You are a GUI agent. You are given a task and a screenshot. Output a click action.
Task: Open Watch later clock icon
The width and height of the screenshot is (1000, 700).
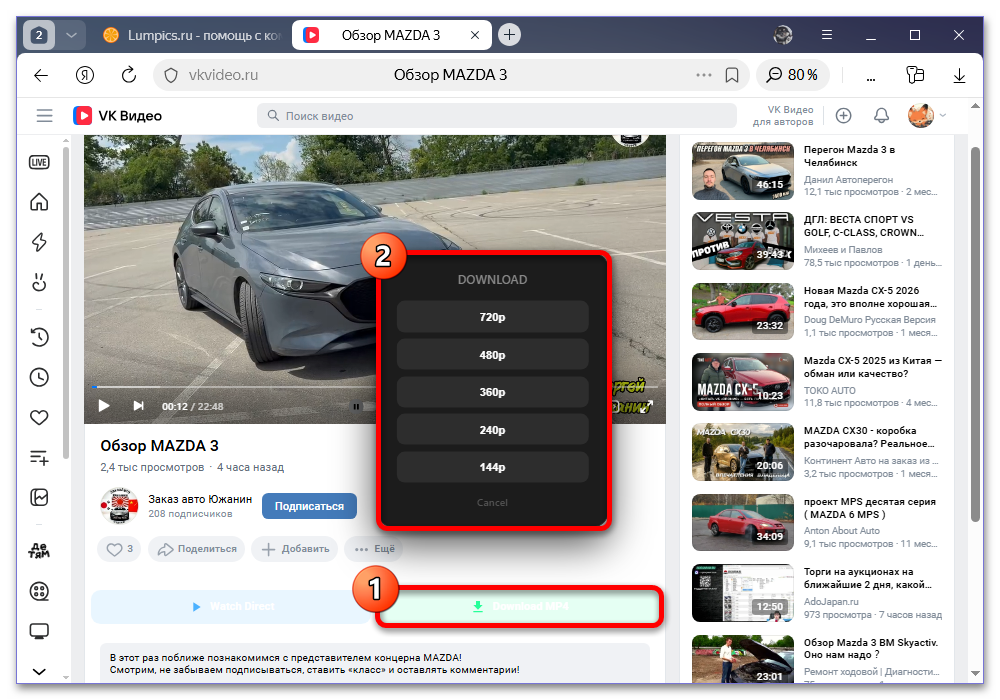click(x=39, y=377)
